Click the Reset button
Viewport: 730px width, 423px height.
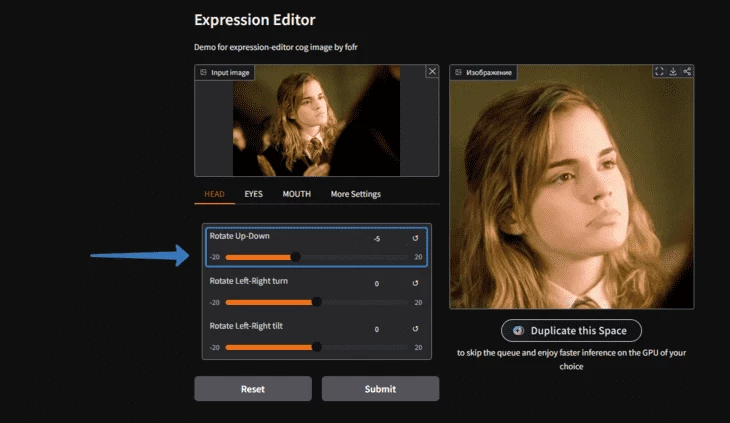coord(253,389)
